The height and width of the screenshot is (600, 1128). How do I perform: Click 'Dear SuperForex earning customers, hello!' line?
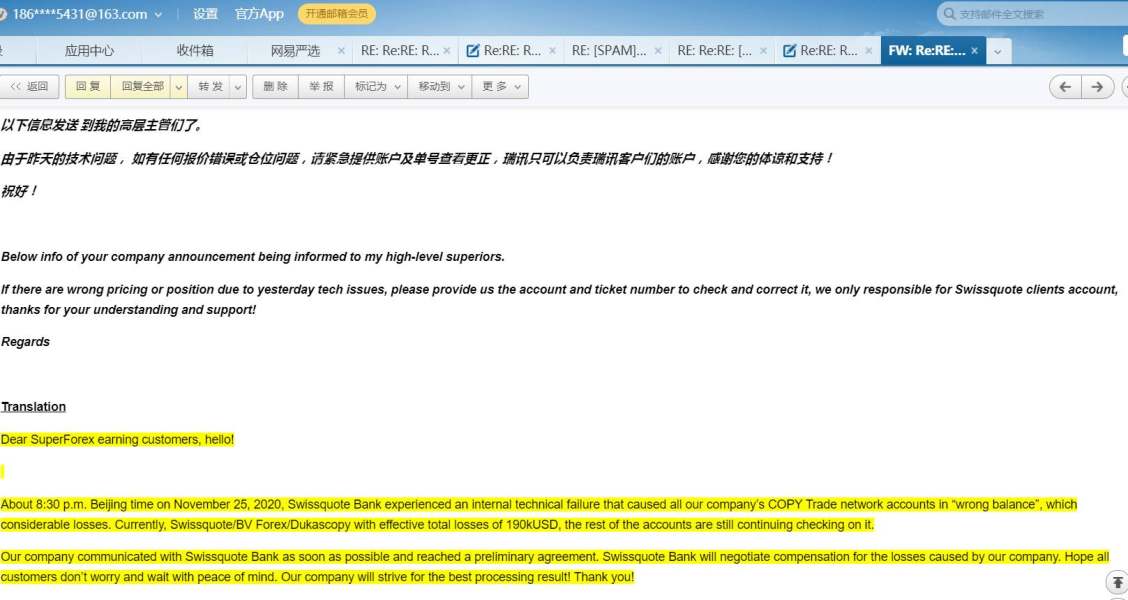117,439
